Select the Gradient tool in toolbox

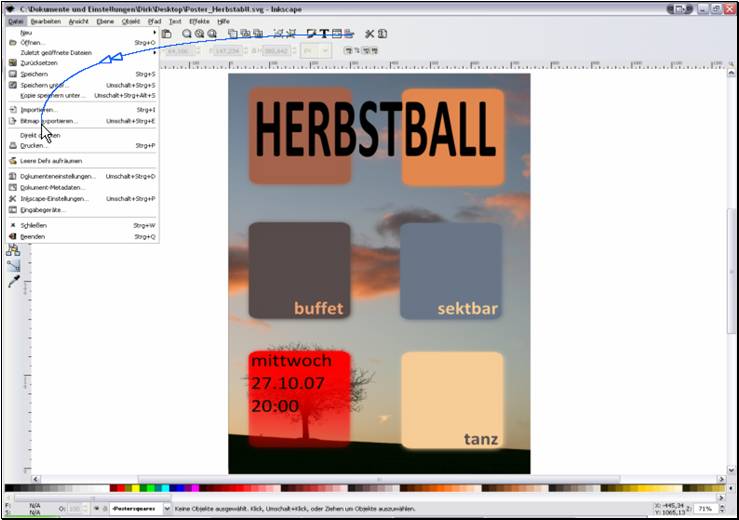click(13, 266)
